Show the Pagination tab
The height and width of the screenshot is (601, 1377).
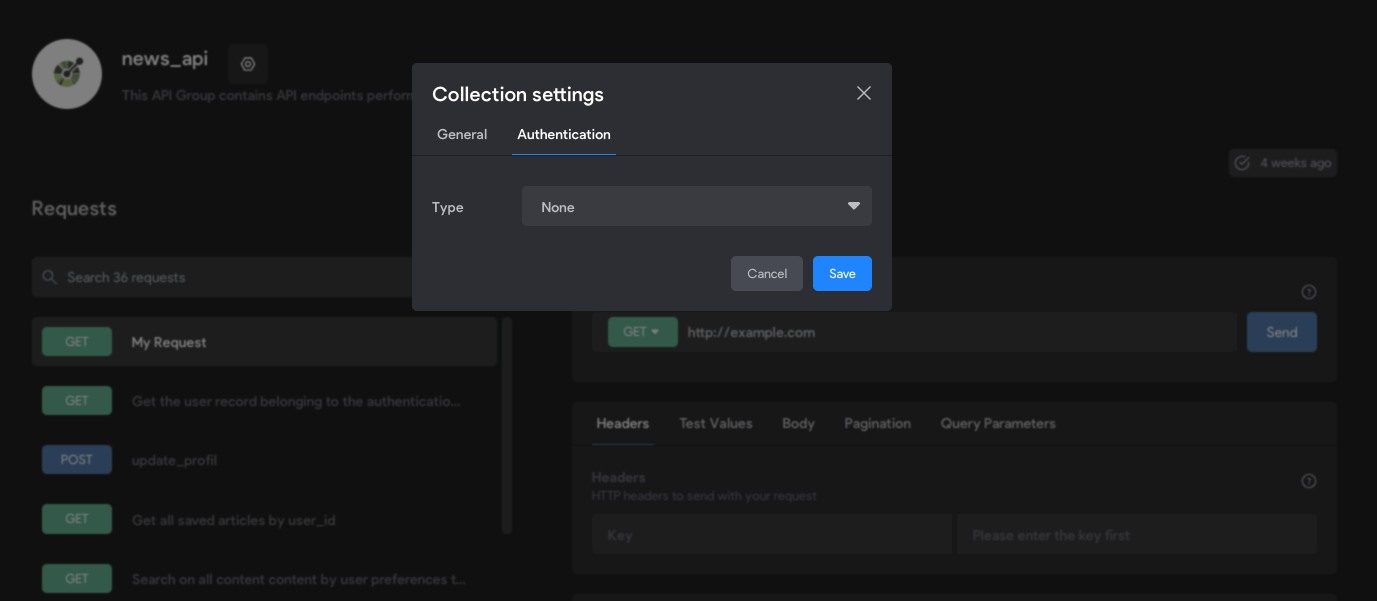coord(877,424)
